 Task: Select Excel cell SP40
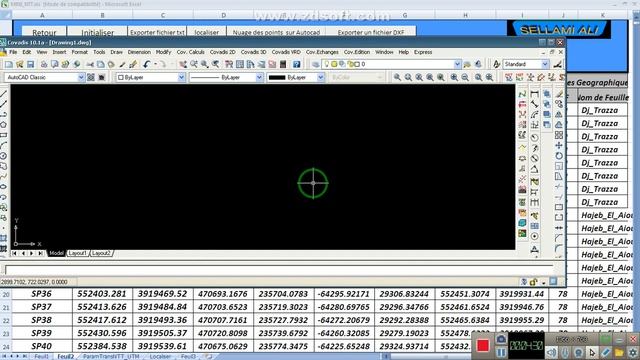tap(42, 346)
